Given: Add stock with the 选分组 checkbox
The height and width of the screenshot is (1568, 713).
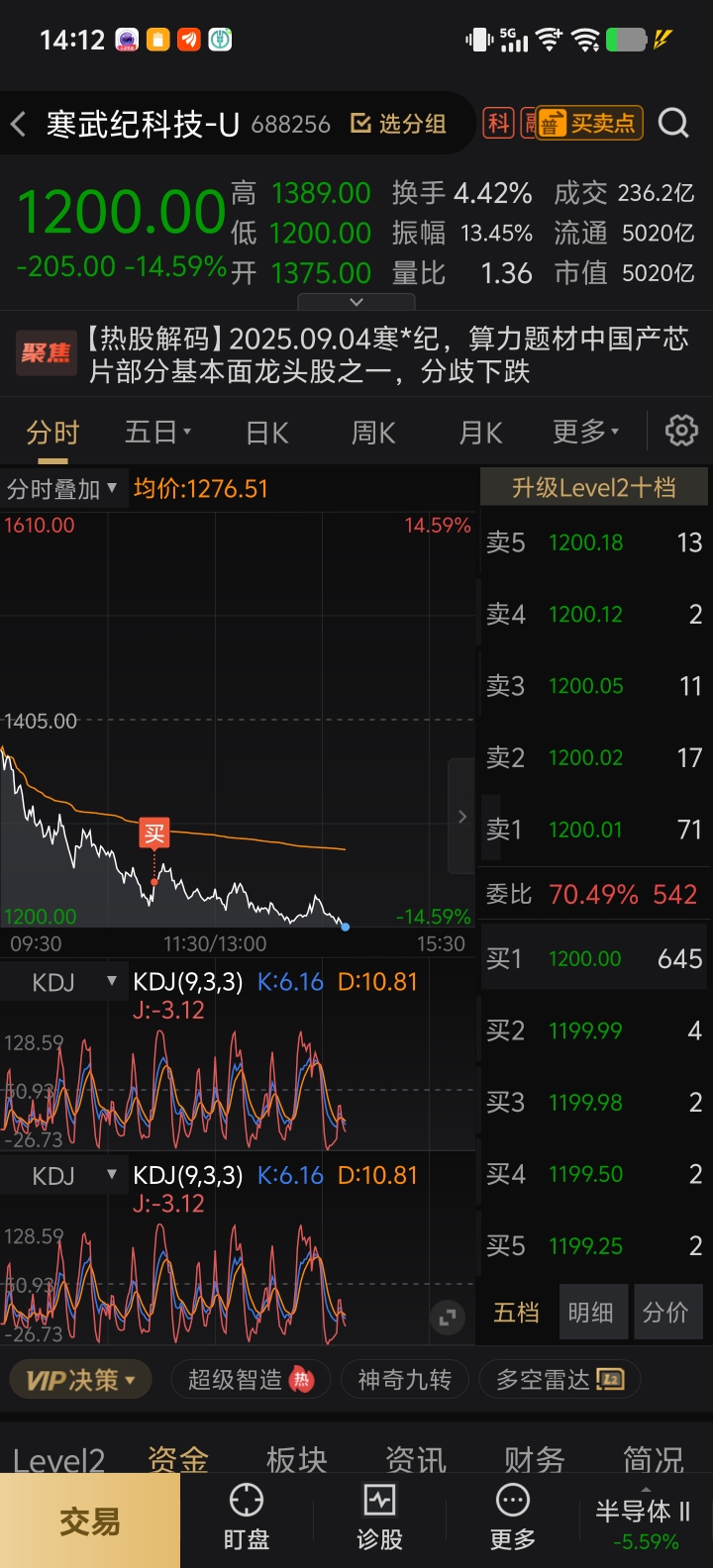Looking at the screenshot, I should [398, 124].
